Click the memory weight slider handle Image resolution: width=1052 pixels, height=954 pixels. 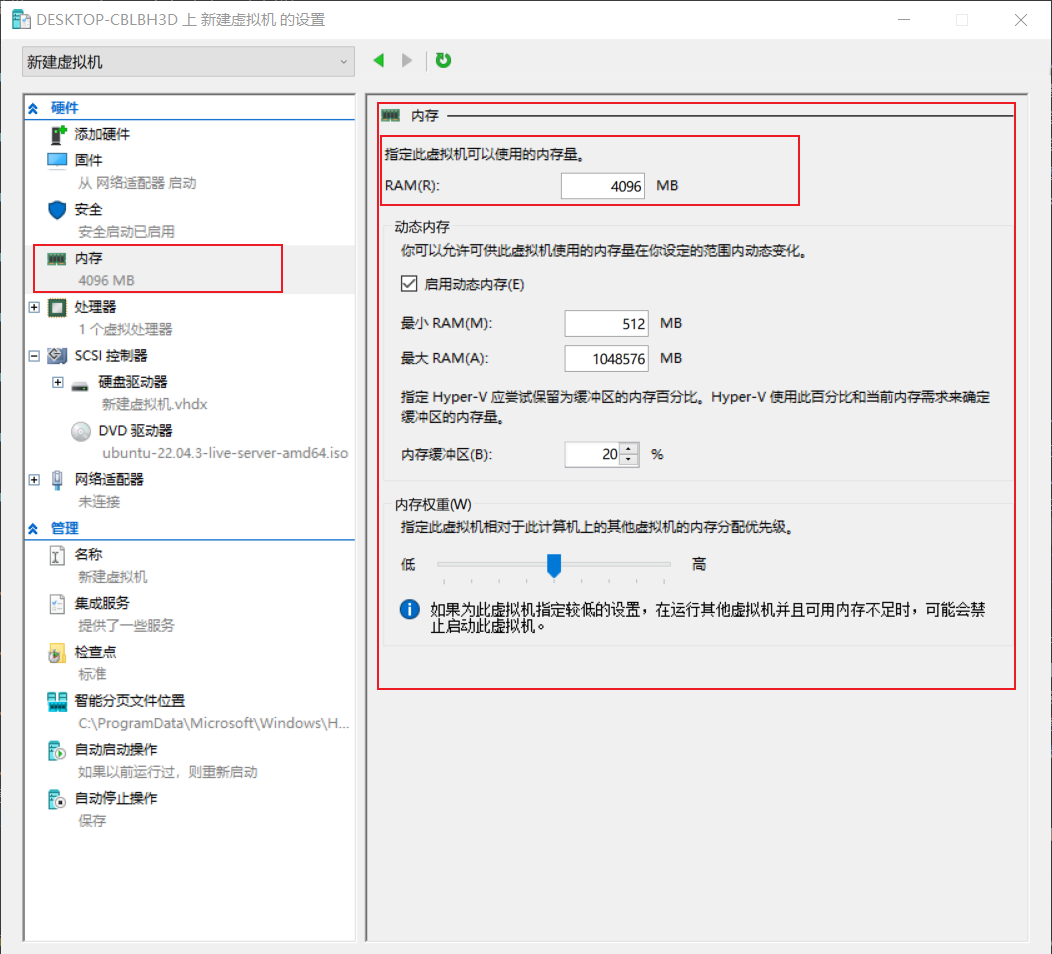(x=553, y=566)
